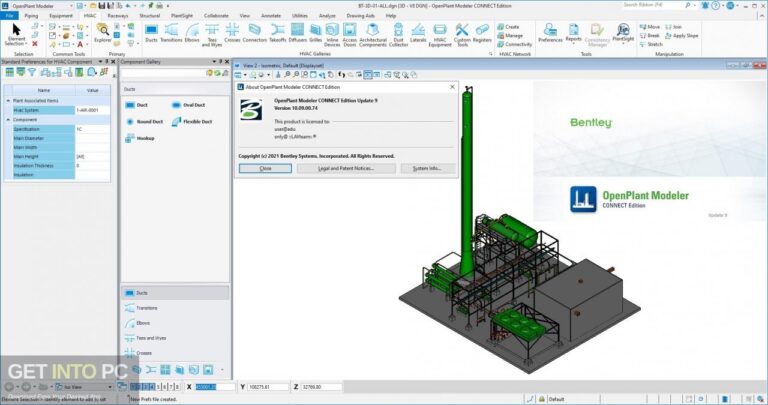Switch to the Piping ribbon tab

[x=31, y=16]
